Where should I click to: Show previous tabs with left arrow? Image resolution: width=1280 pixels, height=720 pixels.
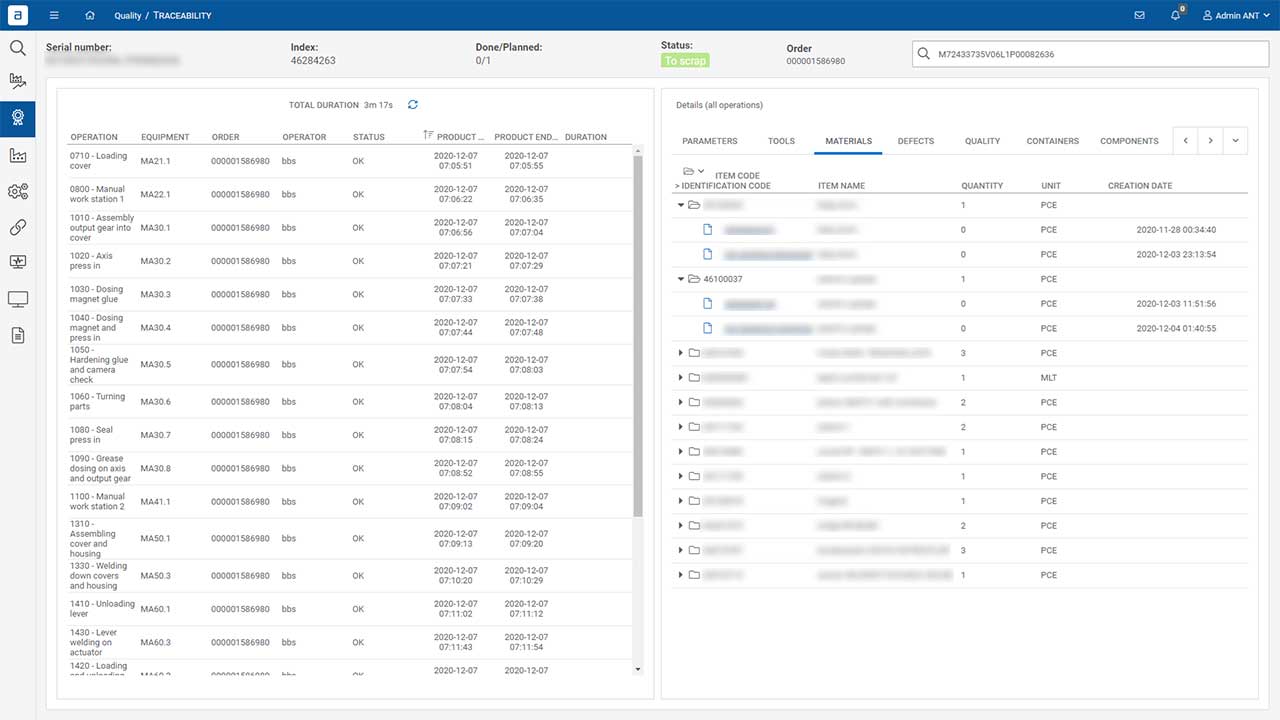(x=1186, y=141)
